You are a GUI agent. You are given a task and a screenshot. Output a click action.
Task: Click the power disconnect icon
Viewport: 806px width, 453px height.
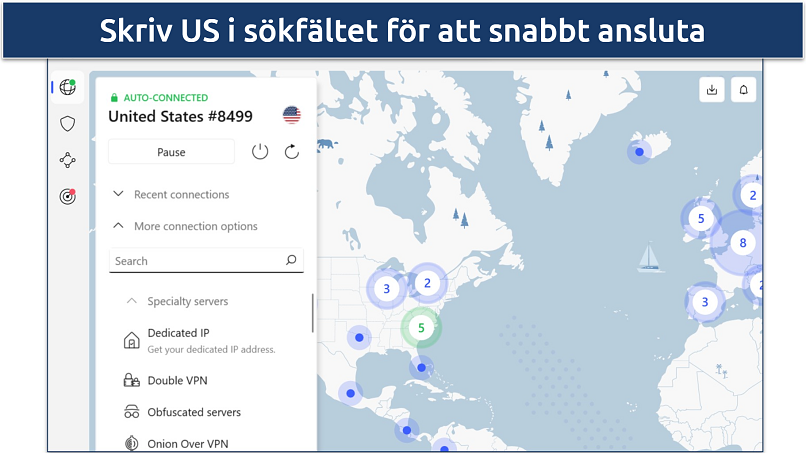coord(260,152)
